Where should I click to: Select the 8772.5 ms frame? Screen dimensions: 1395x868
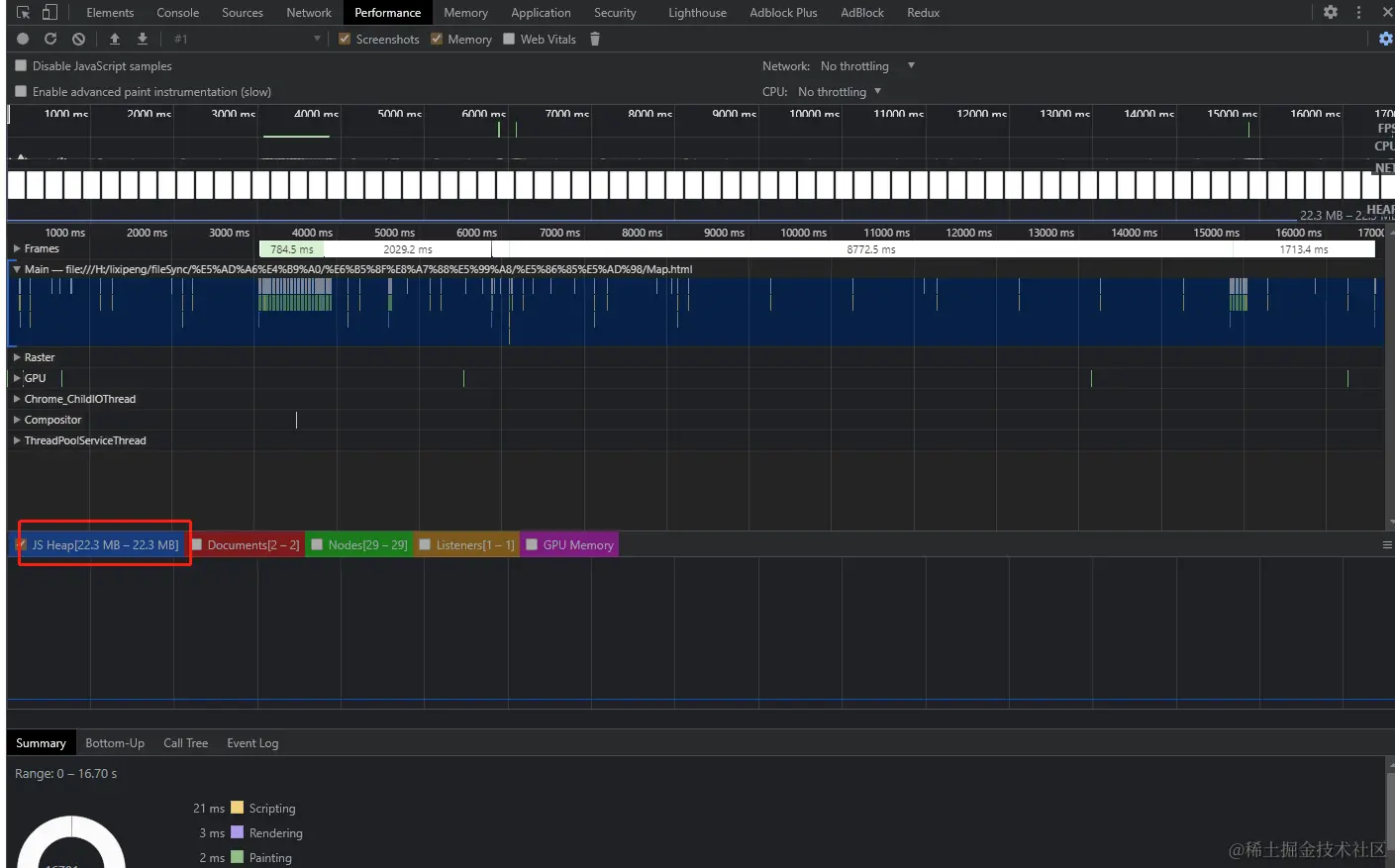(x=870, y=249)
